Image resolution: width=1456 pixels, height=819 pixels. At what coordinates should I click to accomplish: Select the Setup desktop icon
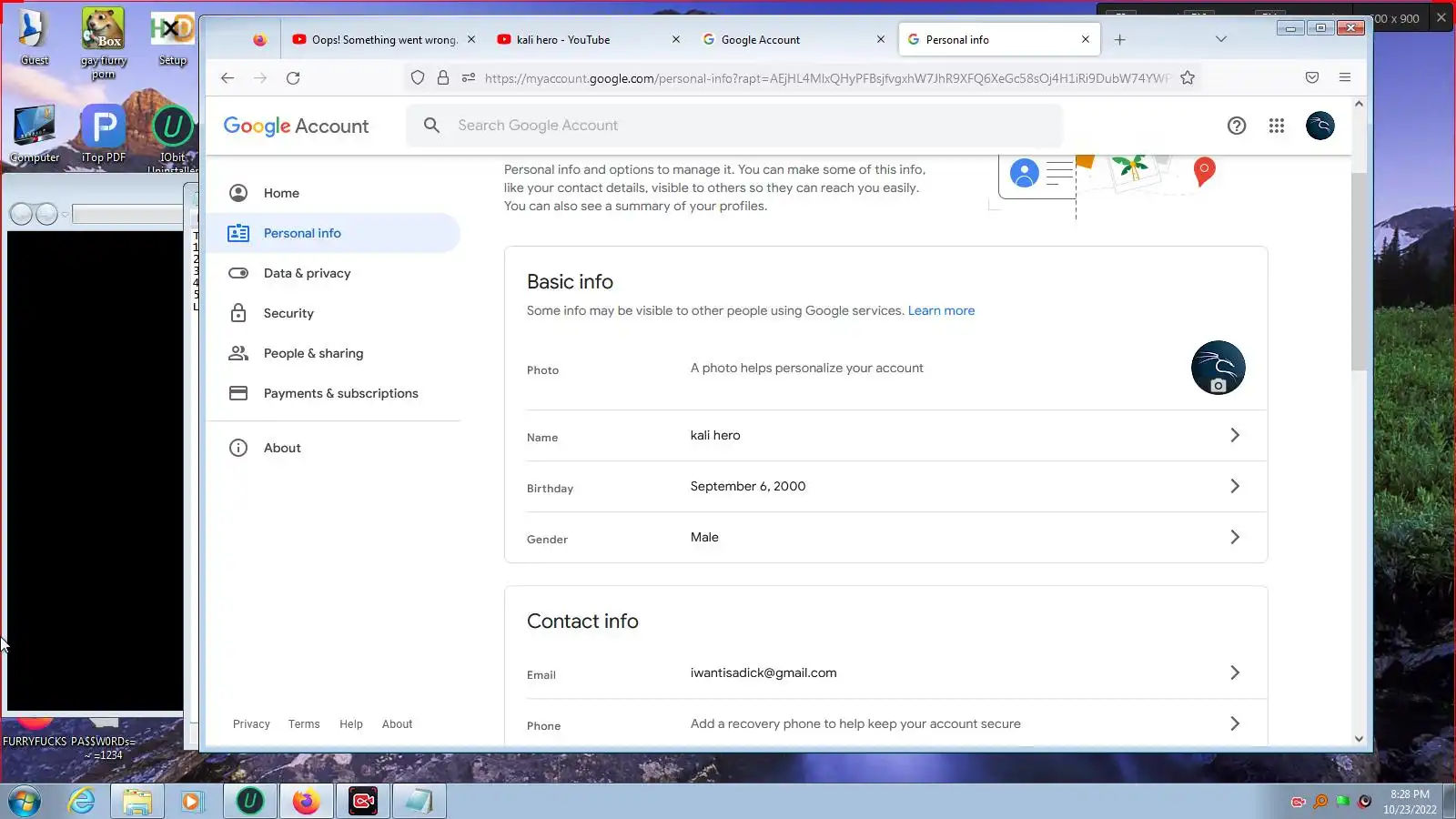172,38
